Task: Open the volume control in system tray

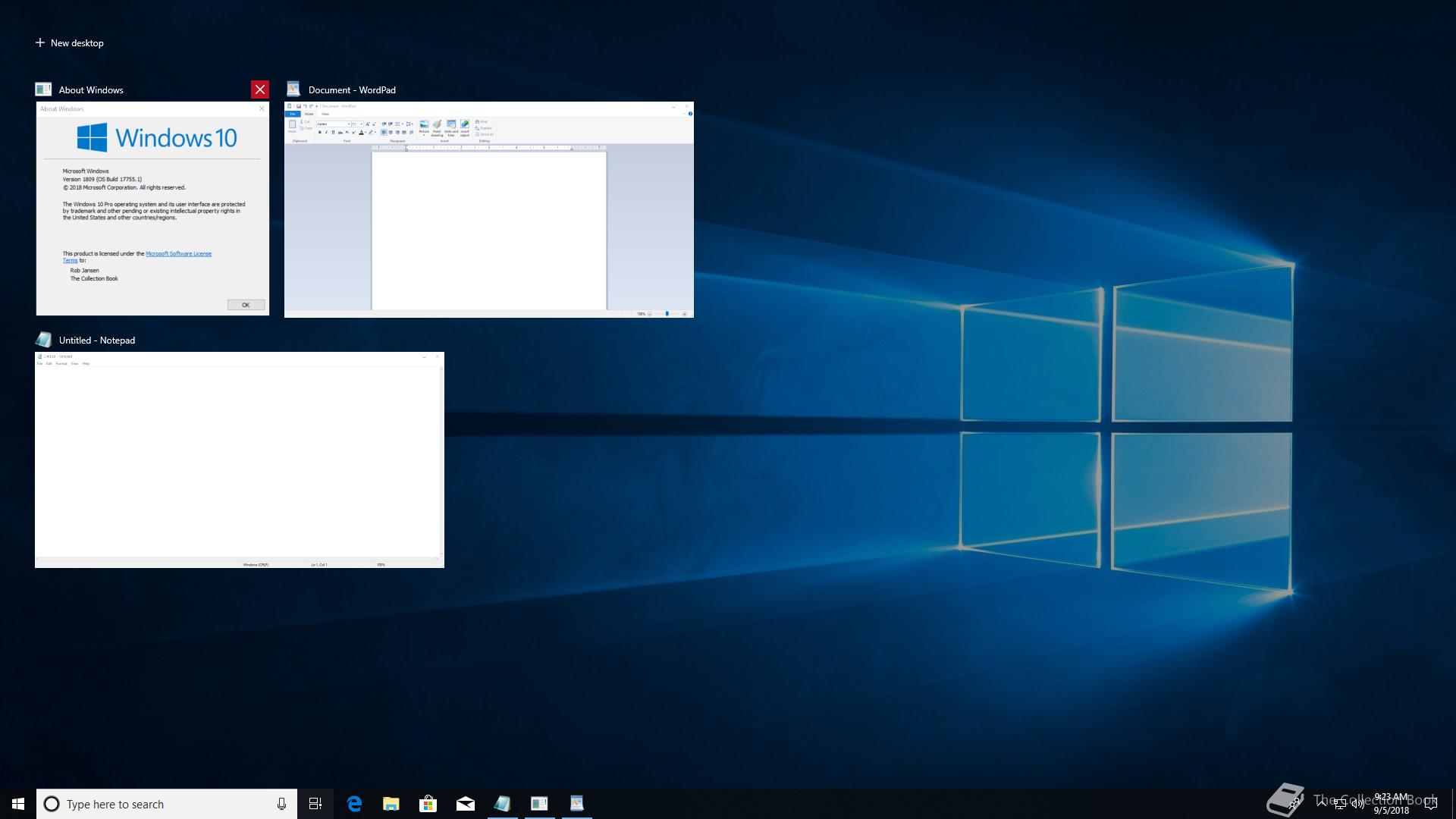Action: click(x=1357, y=805)
